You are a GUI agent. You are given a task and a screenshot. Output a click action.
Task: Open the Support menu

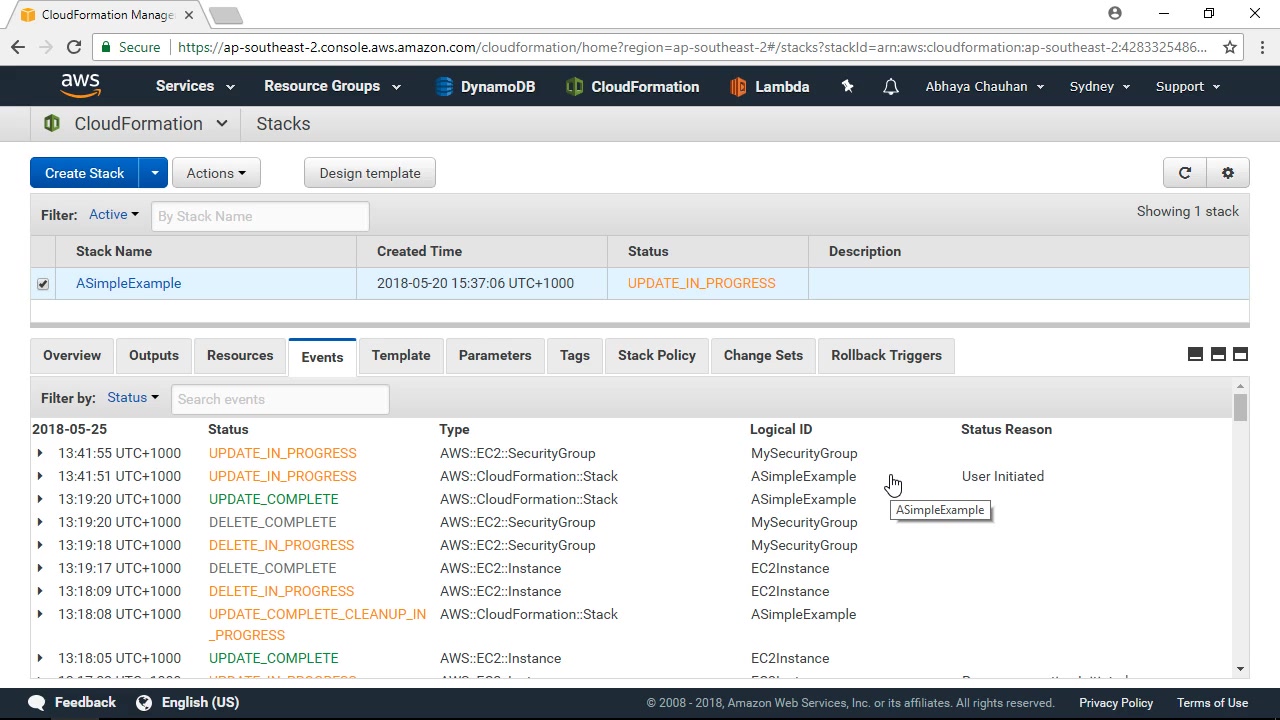point(1188,86)
